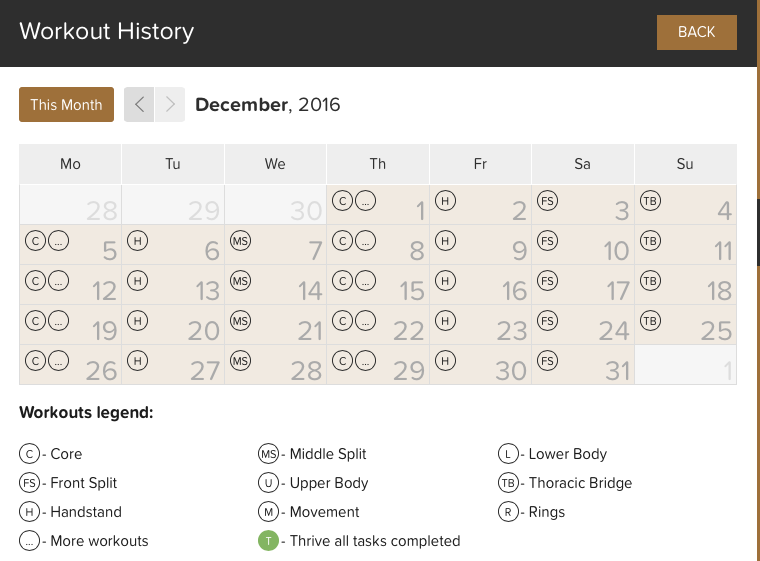Open Middle Split icon on December 14
760x561 pixels.
240,281
